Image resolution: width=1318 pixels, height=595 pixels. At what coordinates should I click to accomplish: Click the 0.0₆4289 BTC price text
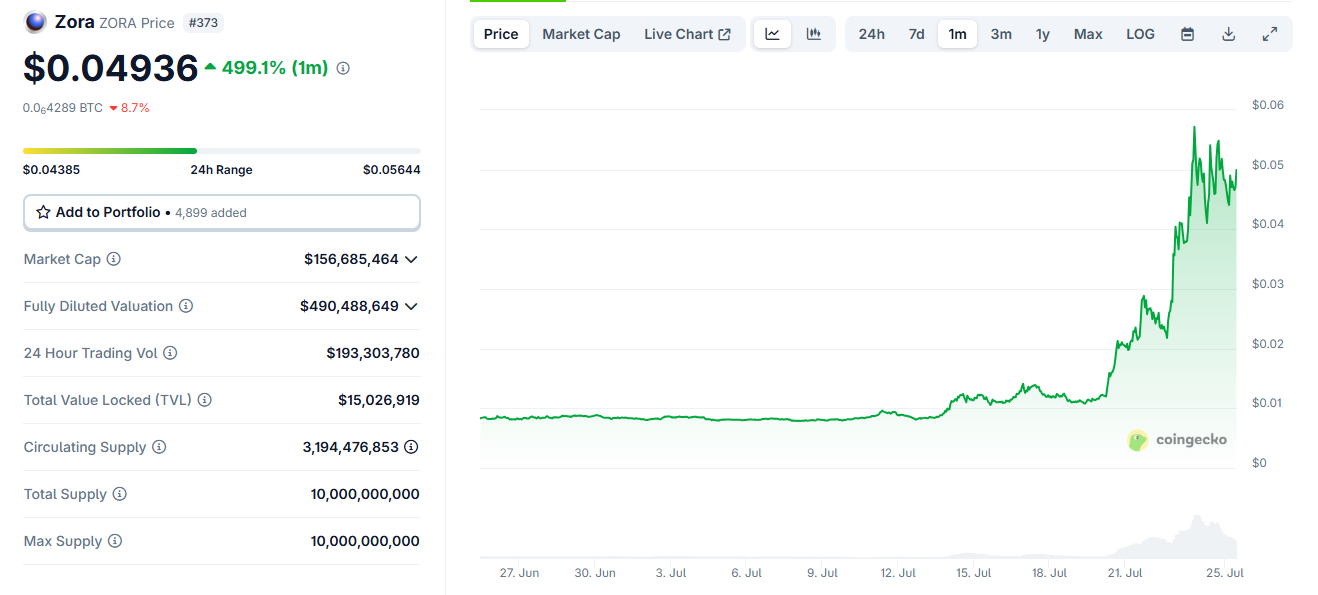coord(63,108)
